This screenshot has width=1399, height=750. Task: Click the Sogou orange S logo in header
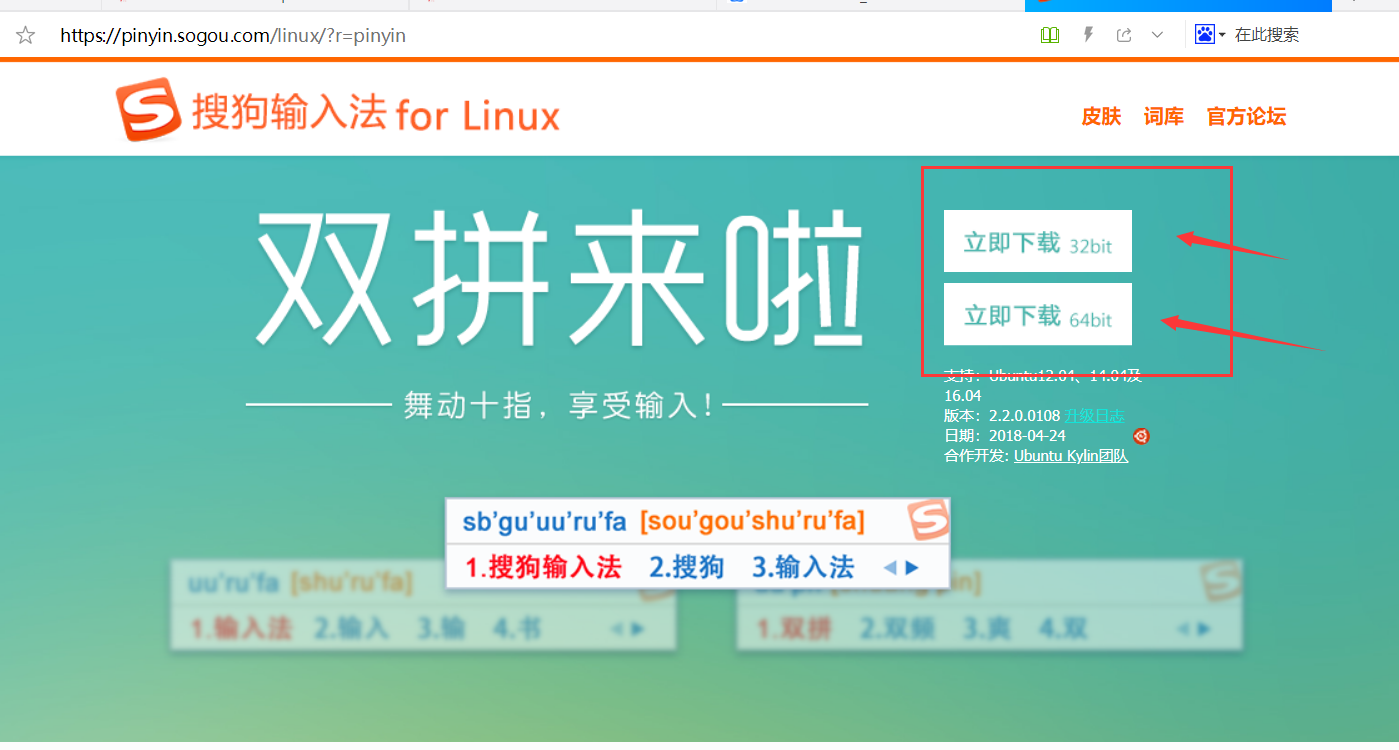(x=148, y=110)
